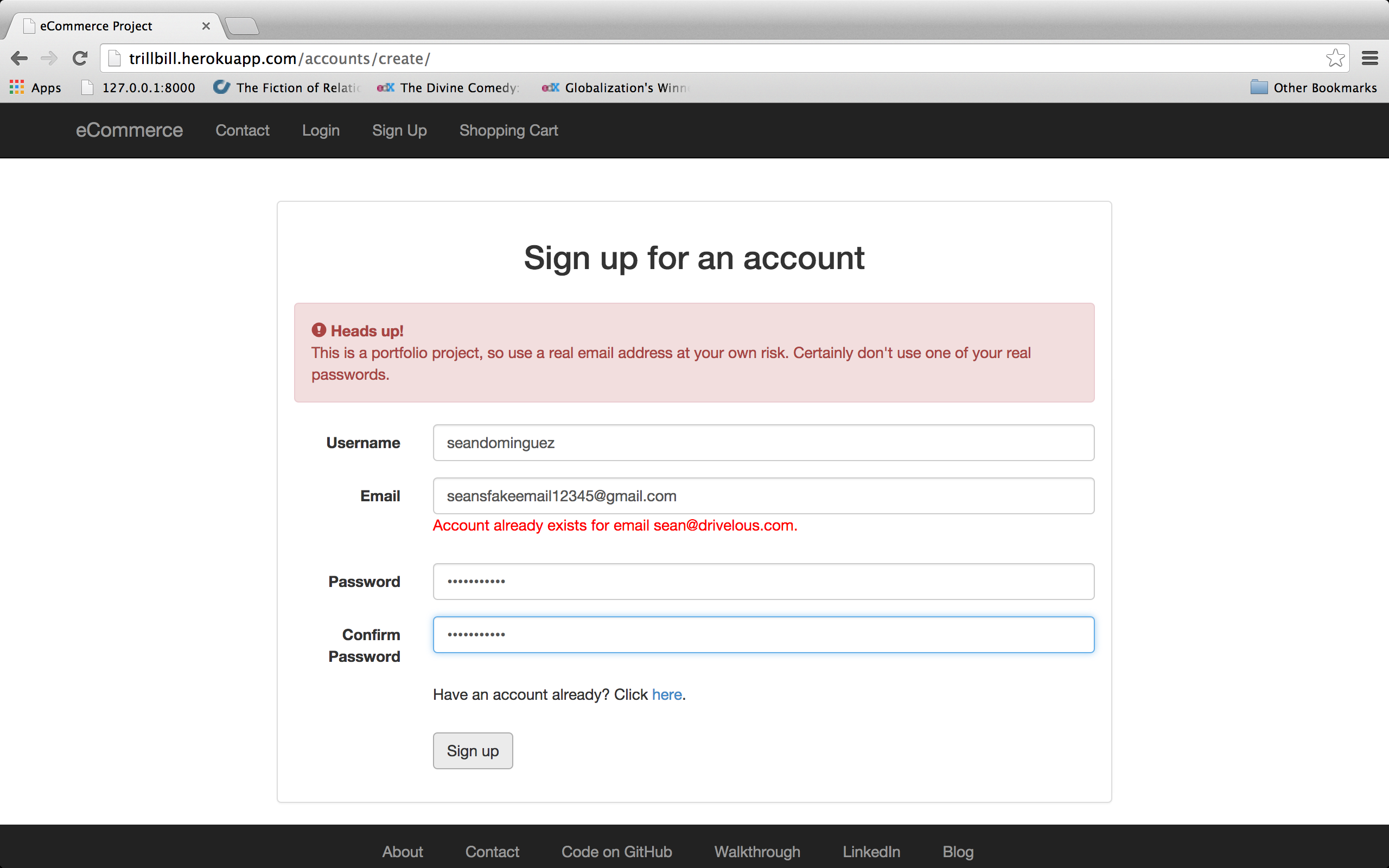Image resolution: width=1389 pixels, height=868 pixels.
Task: Open Code on GitHub footer link
Action: tap(616, 851)
